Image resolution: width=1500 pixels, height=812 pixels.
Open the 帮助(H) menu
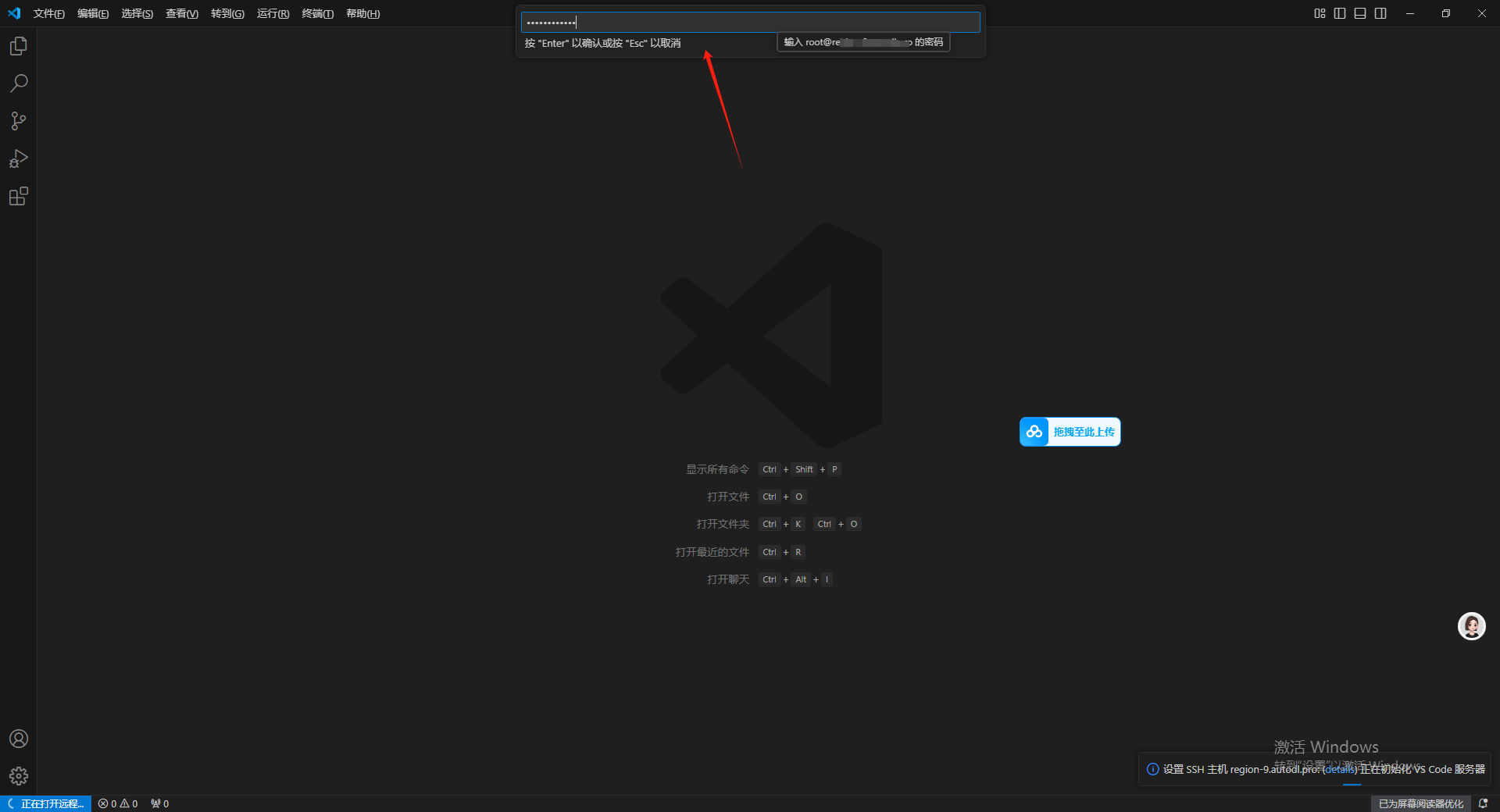(x=362, y=13)
